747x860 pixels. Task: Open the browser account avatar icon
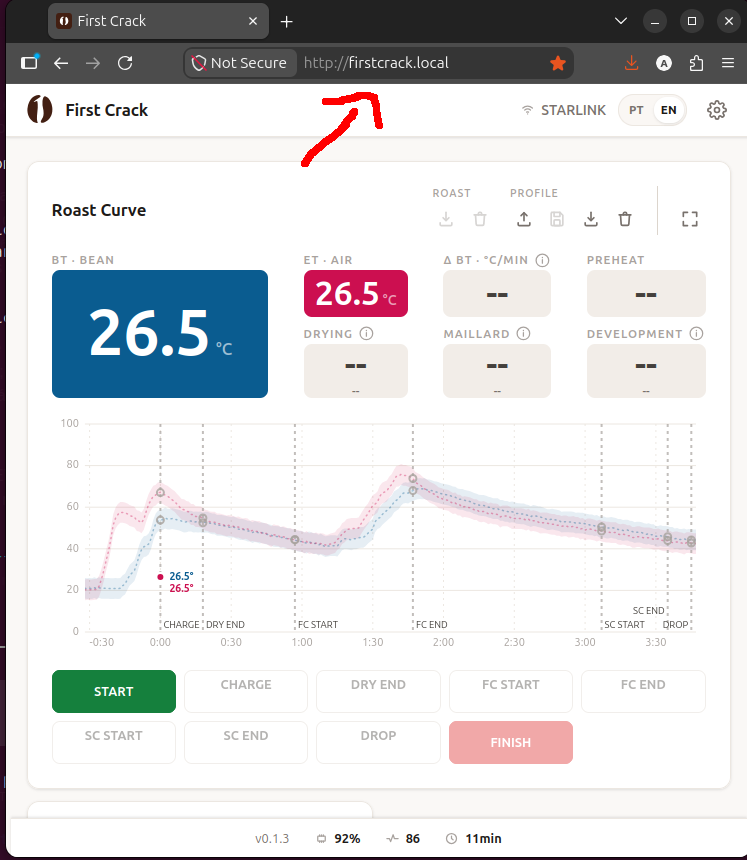point(664,63)
